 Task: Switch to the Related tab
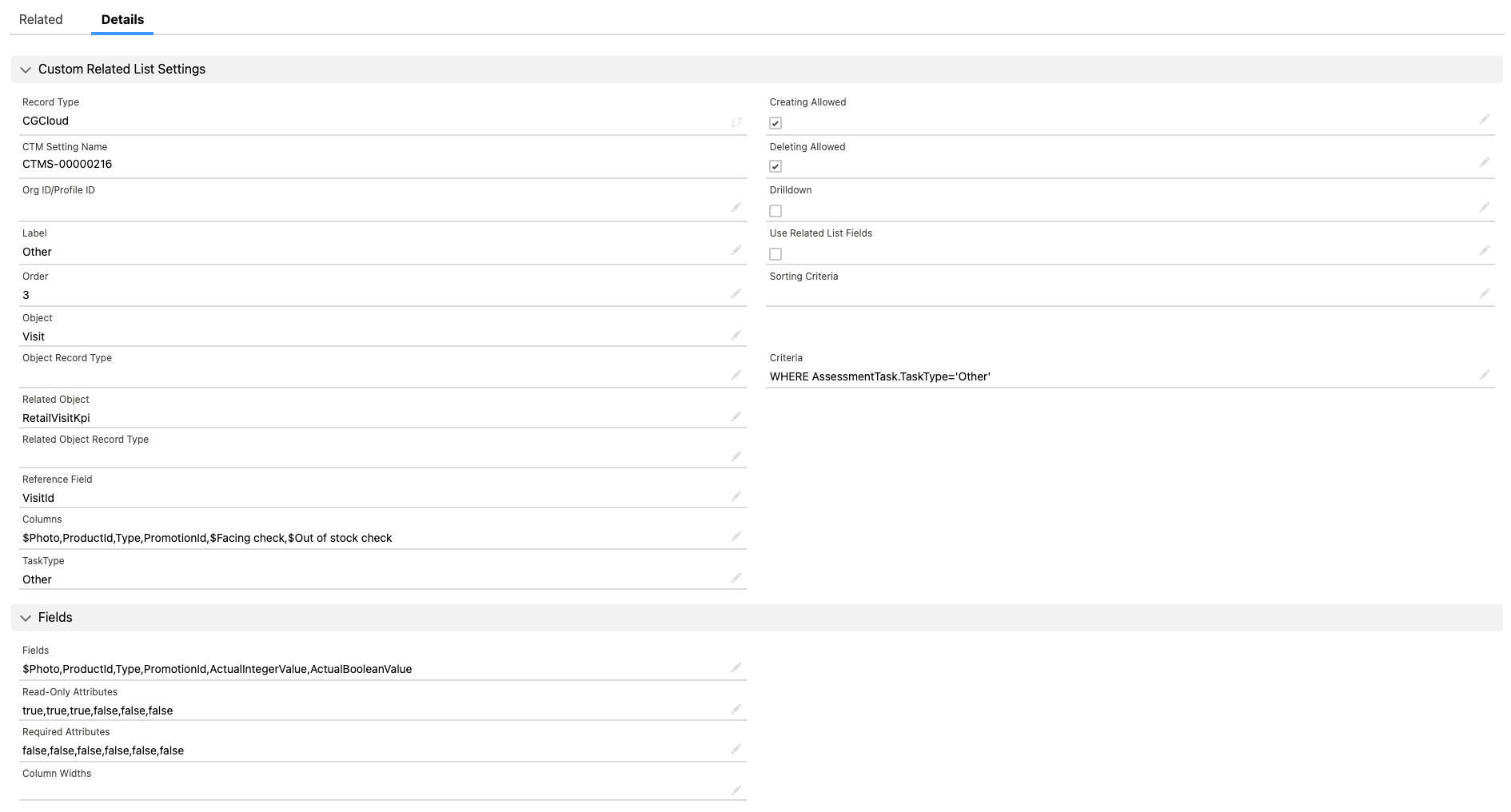pyautogui.click(x=42, y=19)
